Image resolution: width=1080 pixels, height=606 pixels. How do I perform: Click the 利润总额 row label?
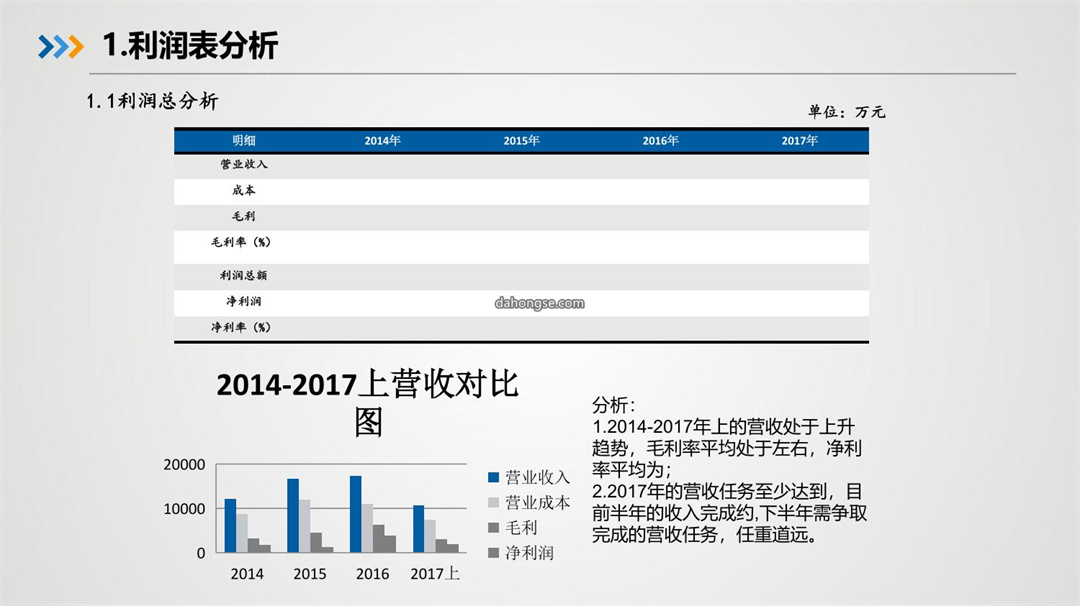(244, 275)
